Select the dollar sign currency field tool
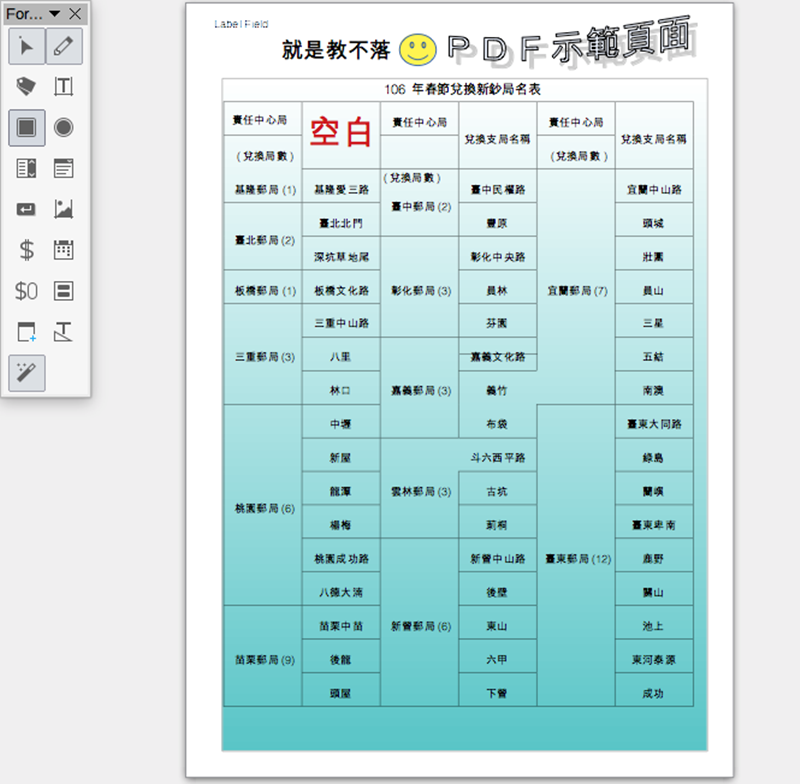 (x=27, y=250)
